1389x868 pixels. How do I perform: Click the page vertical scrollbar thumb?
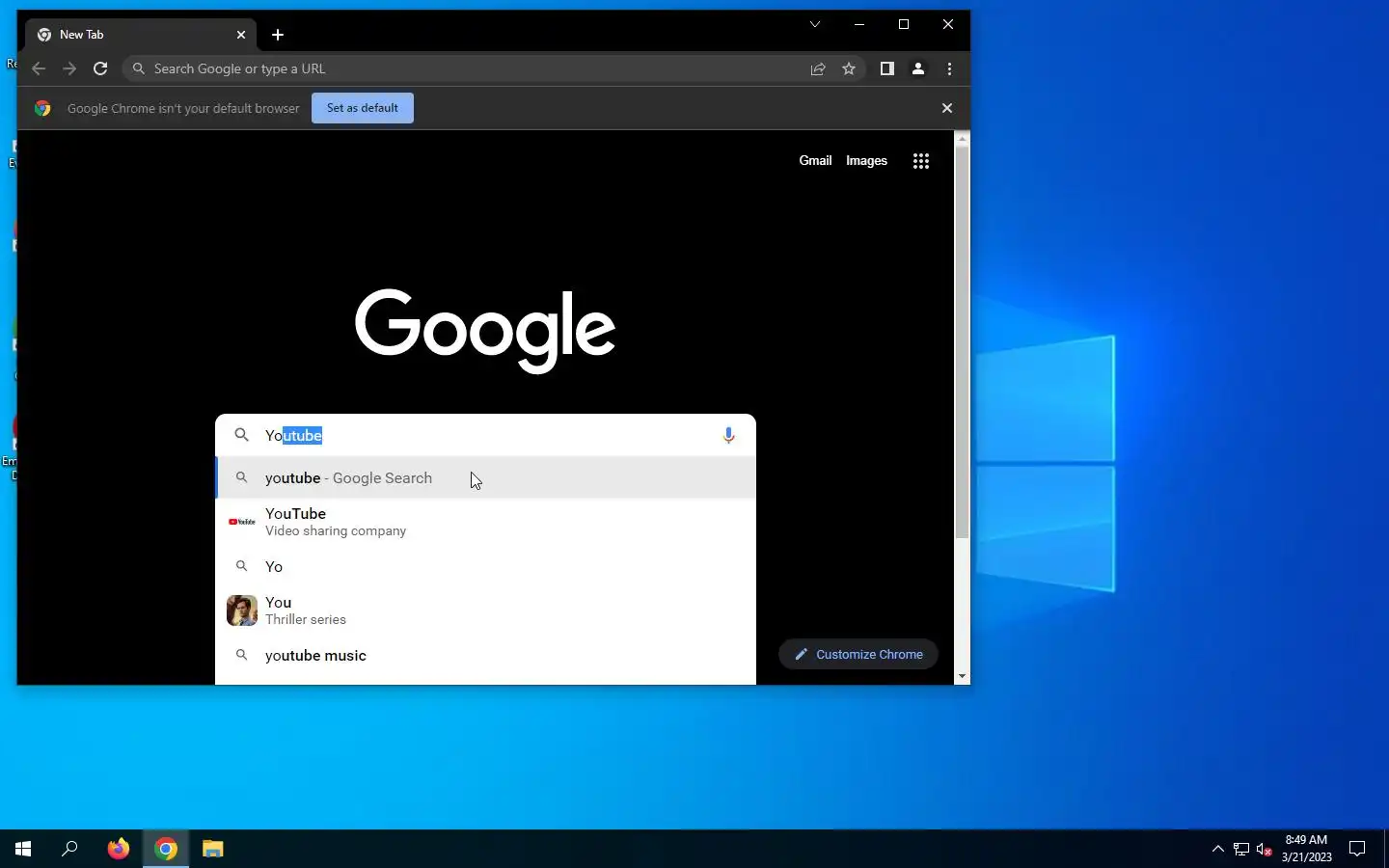click(x=962, y=342)
